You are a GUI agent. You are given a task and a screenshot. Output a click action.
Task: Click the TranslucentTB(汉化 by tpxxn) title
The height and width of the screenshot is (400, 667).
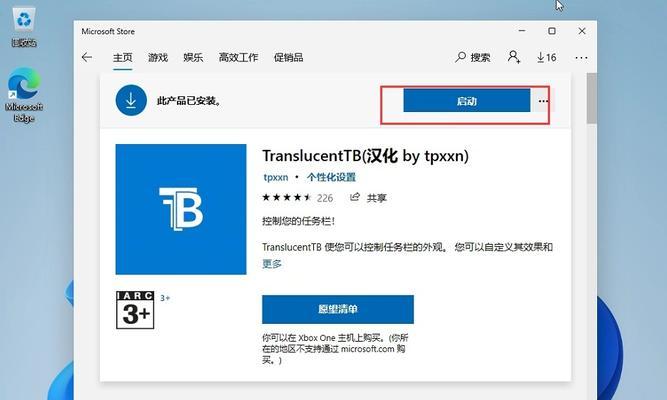(365, 156)
